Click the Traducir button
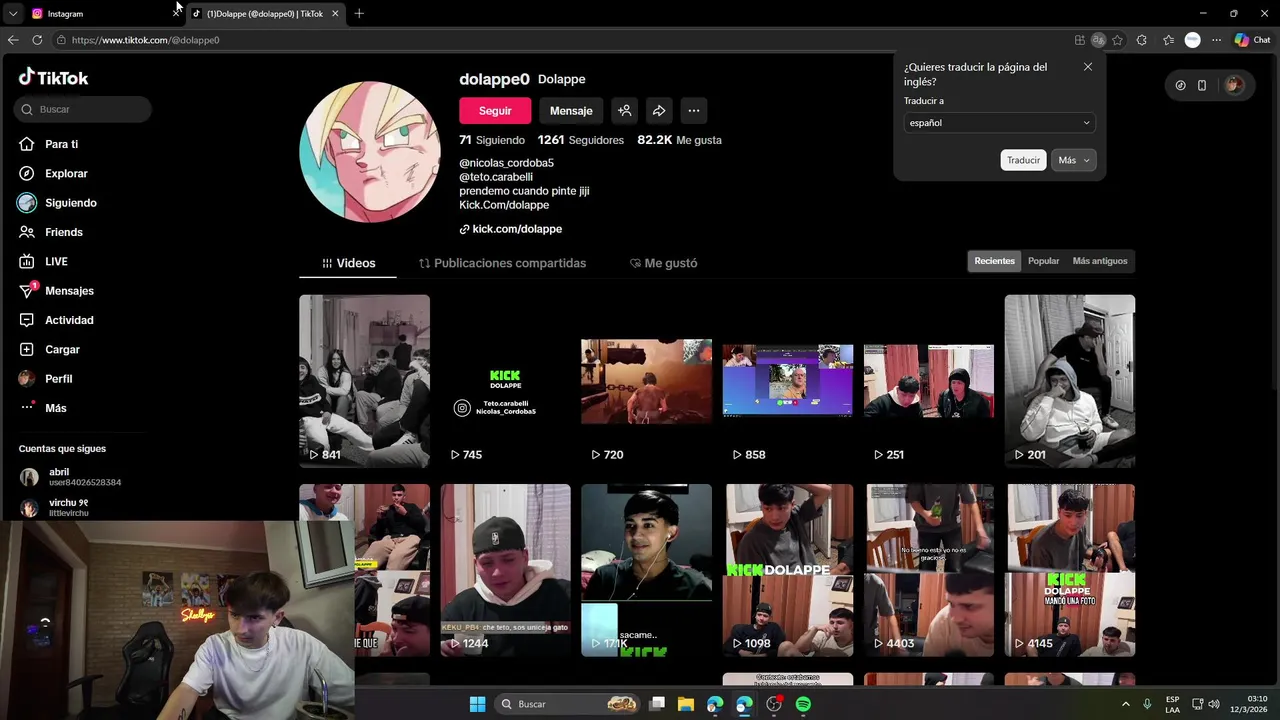 [1023, 160]
